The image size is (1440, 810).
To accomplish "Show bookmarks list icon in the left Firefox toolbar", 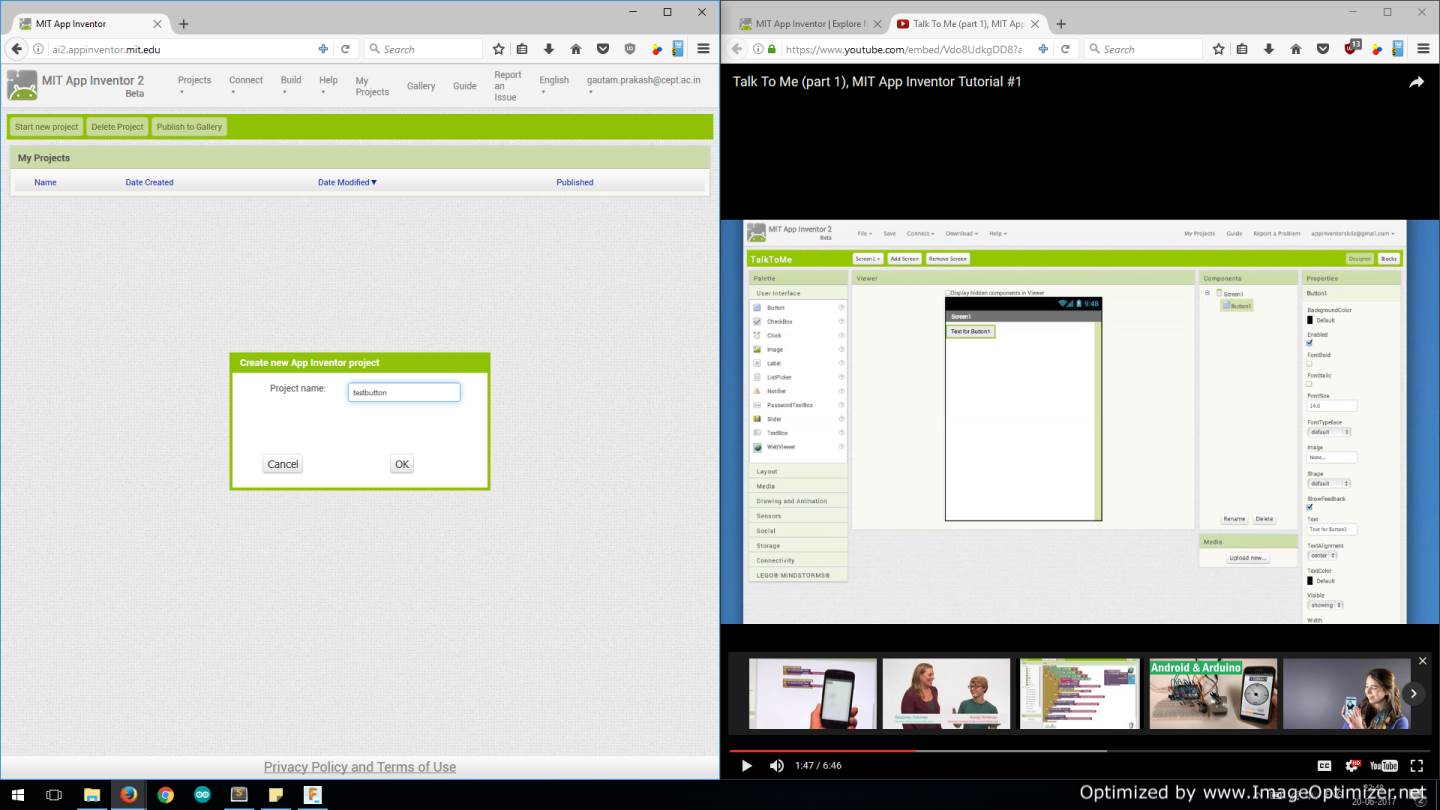I will coord(522,49).
